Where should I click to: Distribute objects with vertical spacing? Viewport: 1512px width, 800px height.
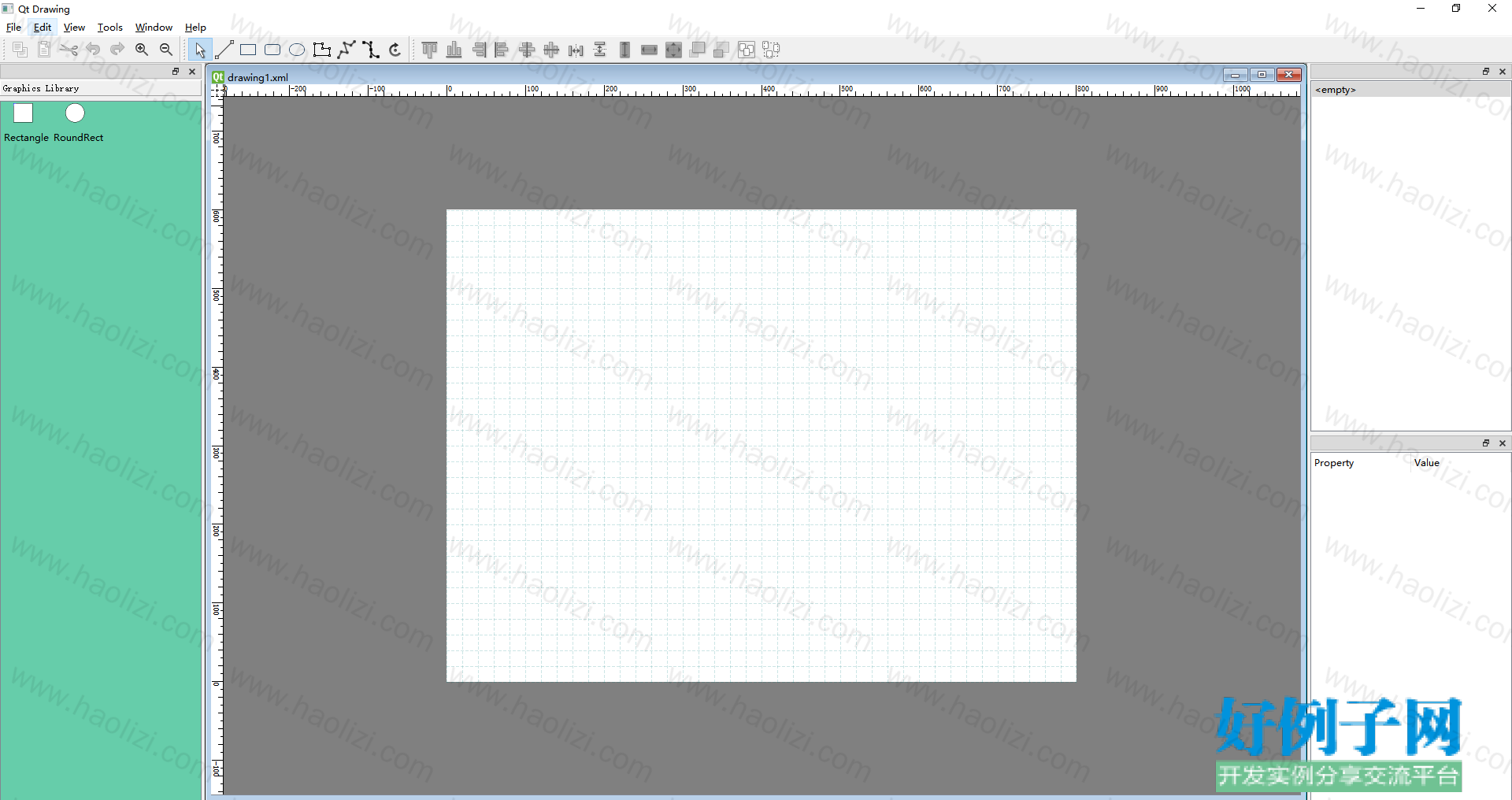pos(601,50)
